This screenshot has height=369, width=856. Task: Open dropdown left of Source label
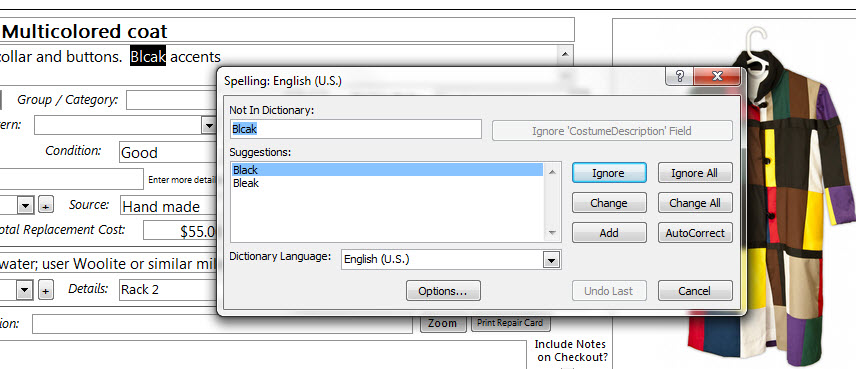(26, 206)
